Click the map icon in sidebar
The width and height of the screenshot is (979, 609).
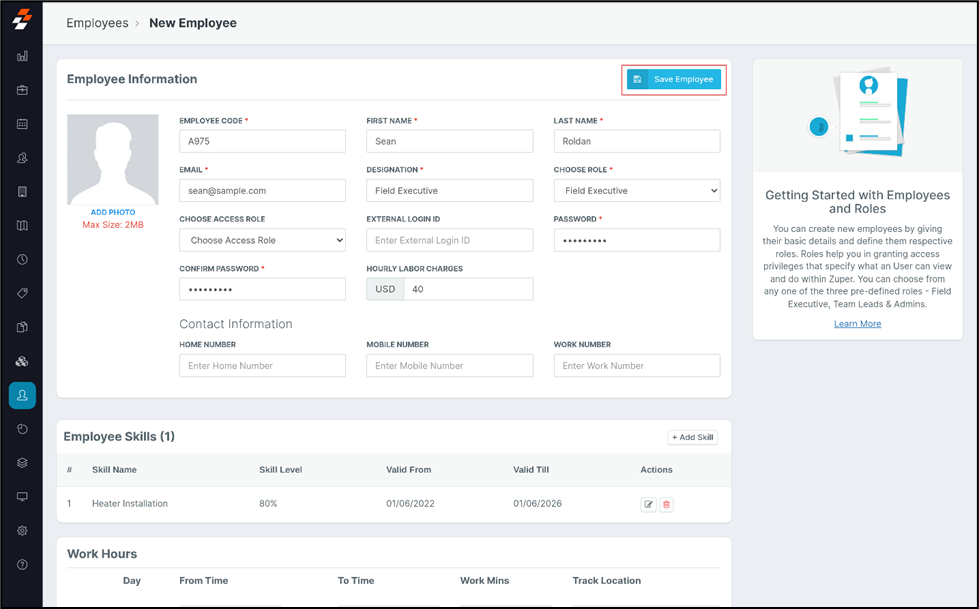(22, 226)
